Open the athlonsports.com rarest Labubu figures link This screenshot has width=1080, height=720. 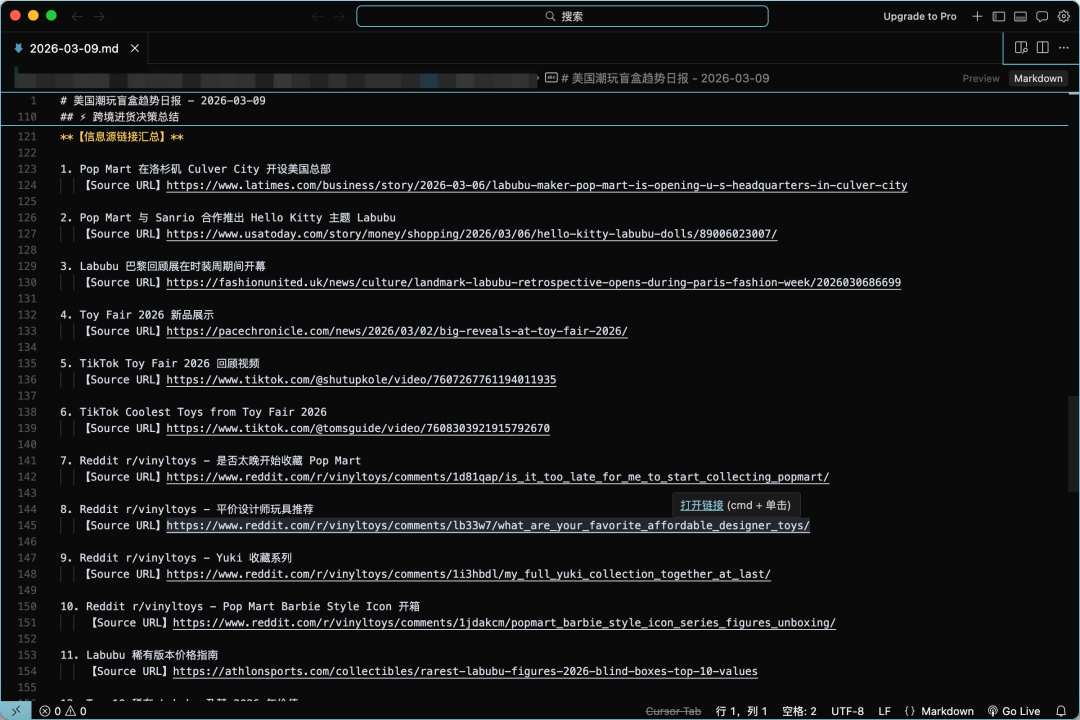pos(465,671)
